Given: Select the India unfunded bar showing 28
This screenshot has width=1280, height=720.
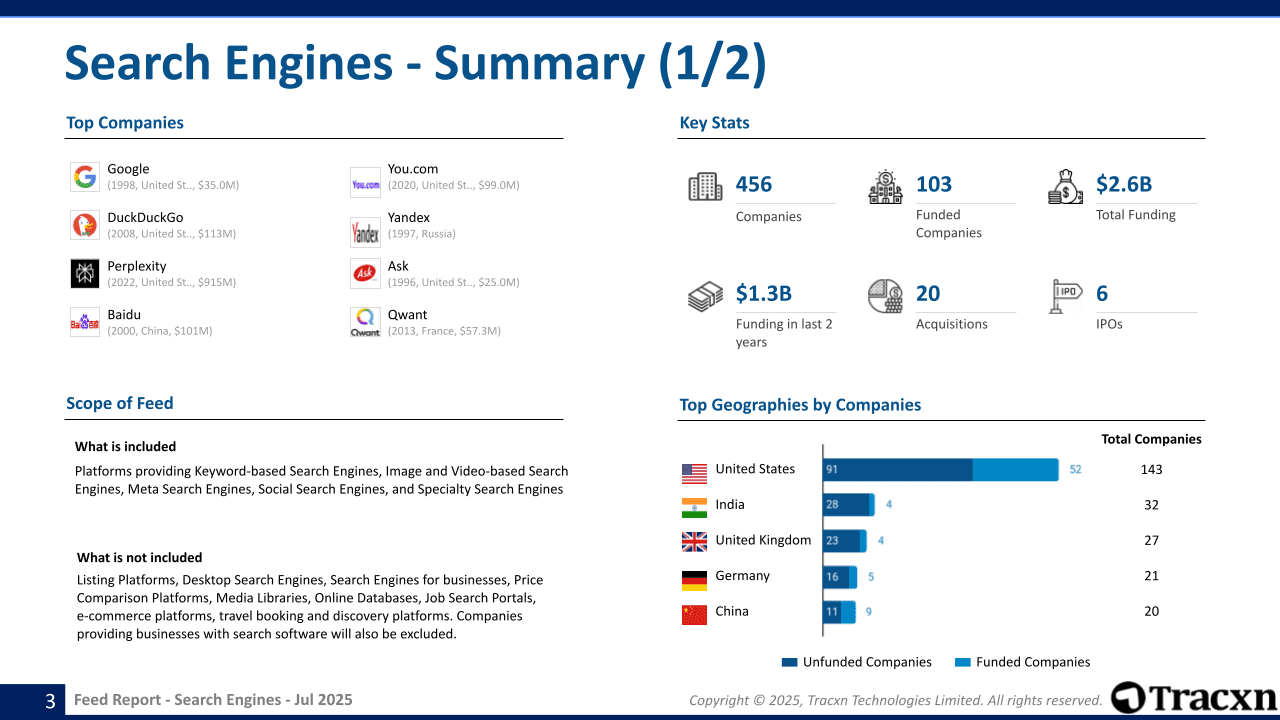Looking at the screenshot, I should [x=846, y=505].
